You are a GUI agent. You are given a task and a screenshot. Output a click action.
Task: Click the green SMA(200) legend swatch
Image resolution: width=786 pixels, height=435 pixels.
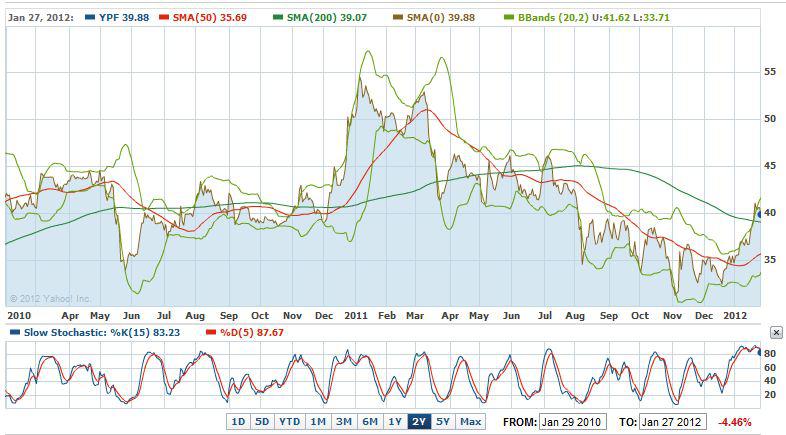coord(278,18)
